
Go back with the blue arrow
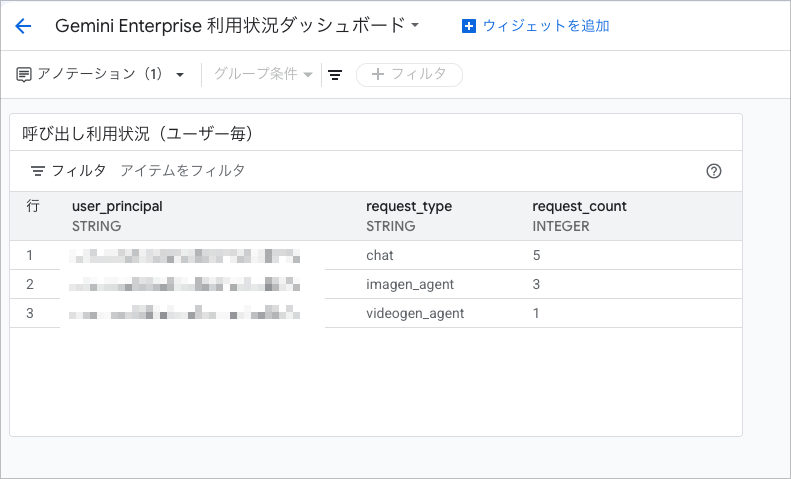pyautogui.click(x=23, y=26)
